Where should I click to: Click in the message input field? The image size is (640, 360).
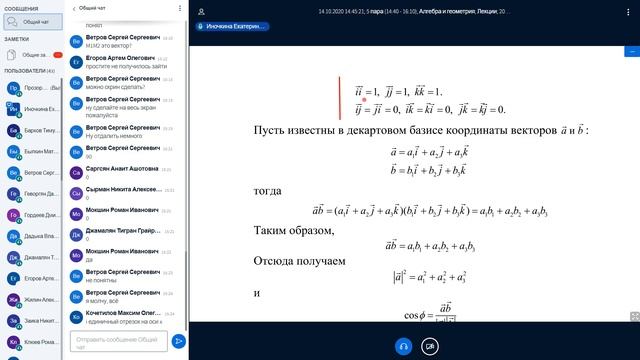point(119,341)
